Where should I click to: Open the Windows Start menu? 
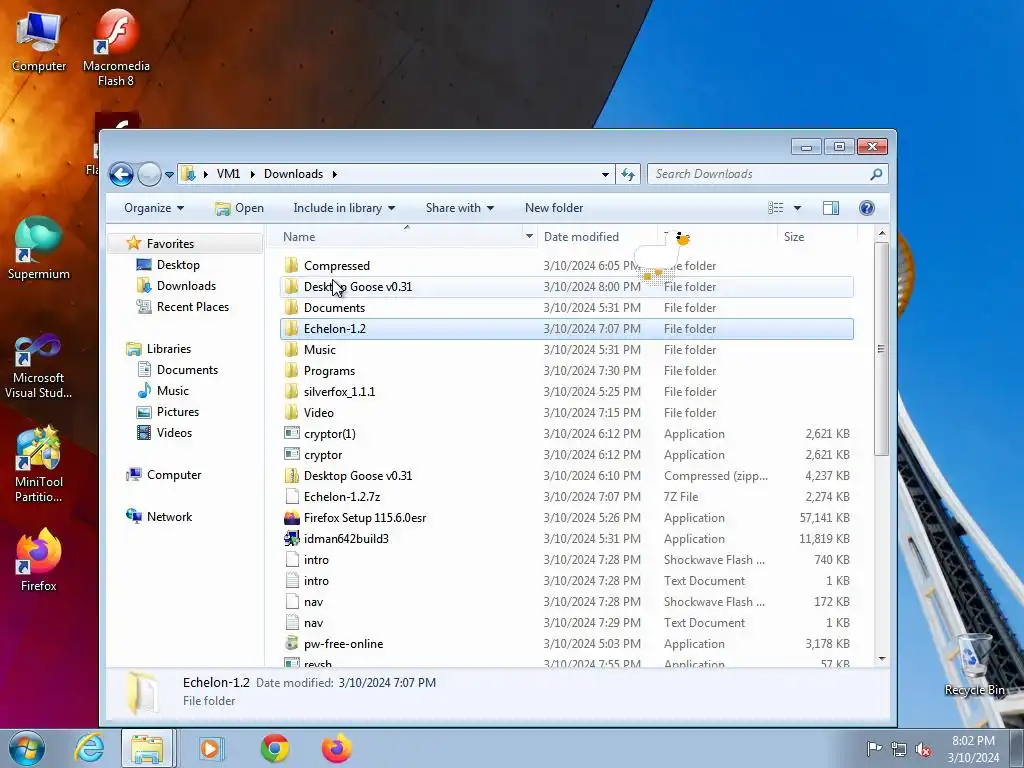tap(27, 748)
